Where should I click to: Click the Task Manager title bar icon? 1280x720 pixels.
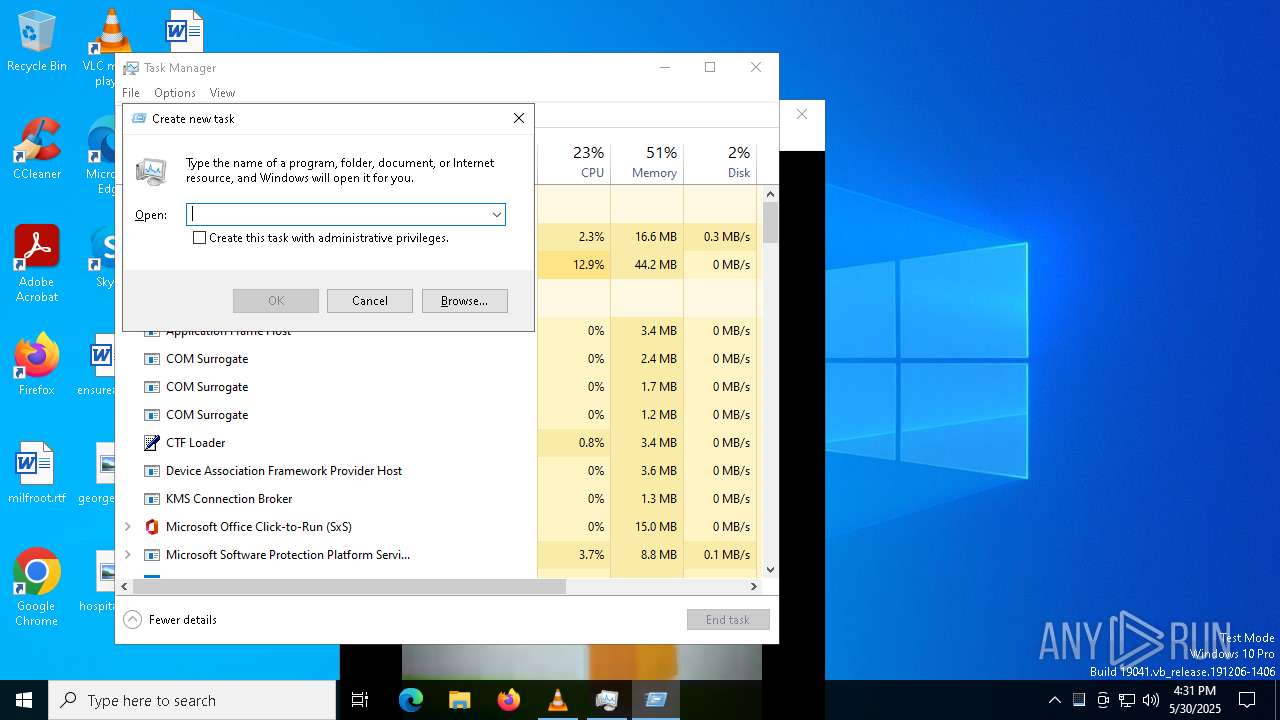tap(131, 68)
